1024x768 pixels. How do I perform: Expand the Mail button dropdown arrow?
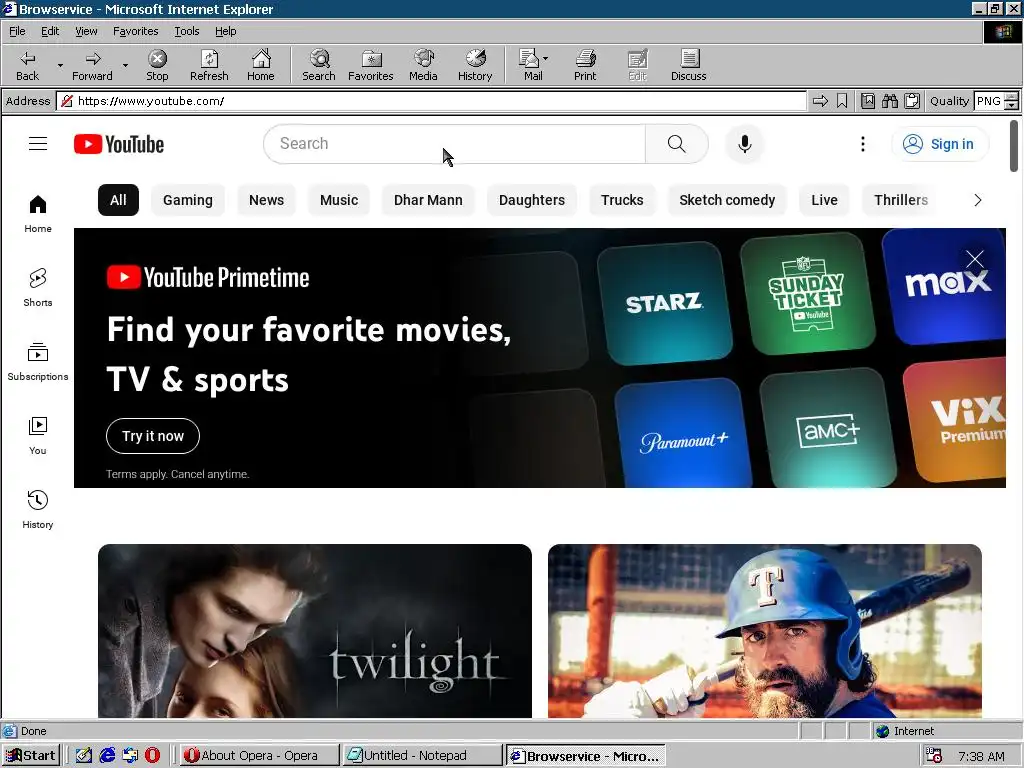[546, 59]
